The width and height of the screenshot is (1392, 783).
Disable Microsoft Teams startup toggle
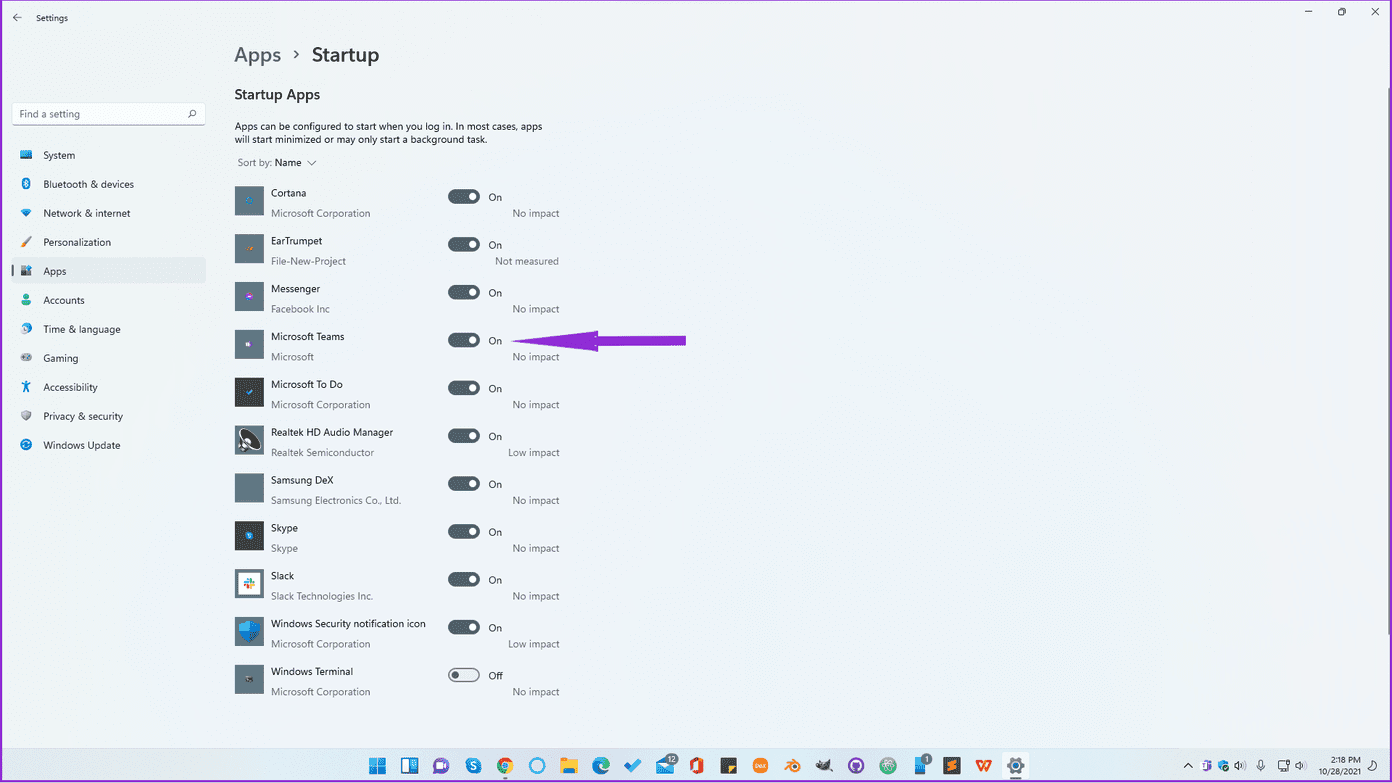coord(464,340)
